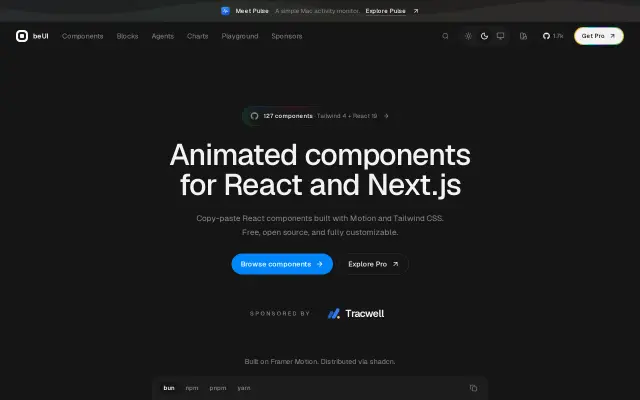The height and width of the screenshot is (400, 640).
Task: Click the Meet Pulse banner text
Action: [252, 11]
